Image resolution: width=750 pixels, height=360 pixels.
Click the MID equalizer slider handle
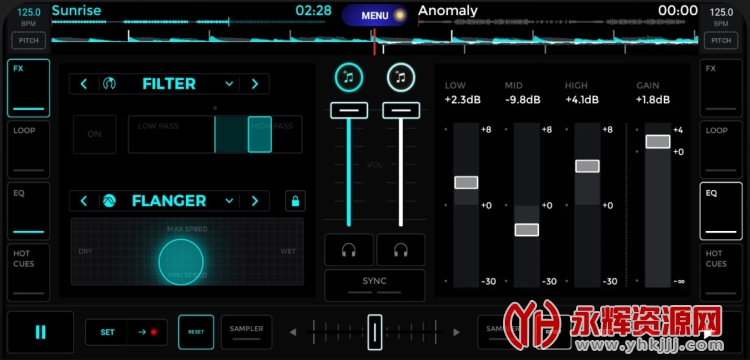tap(527, 230)
